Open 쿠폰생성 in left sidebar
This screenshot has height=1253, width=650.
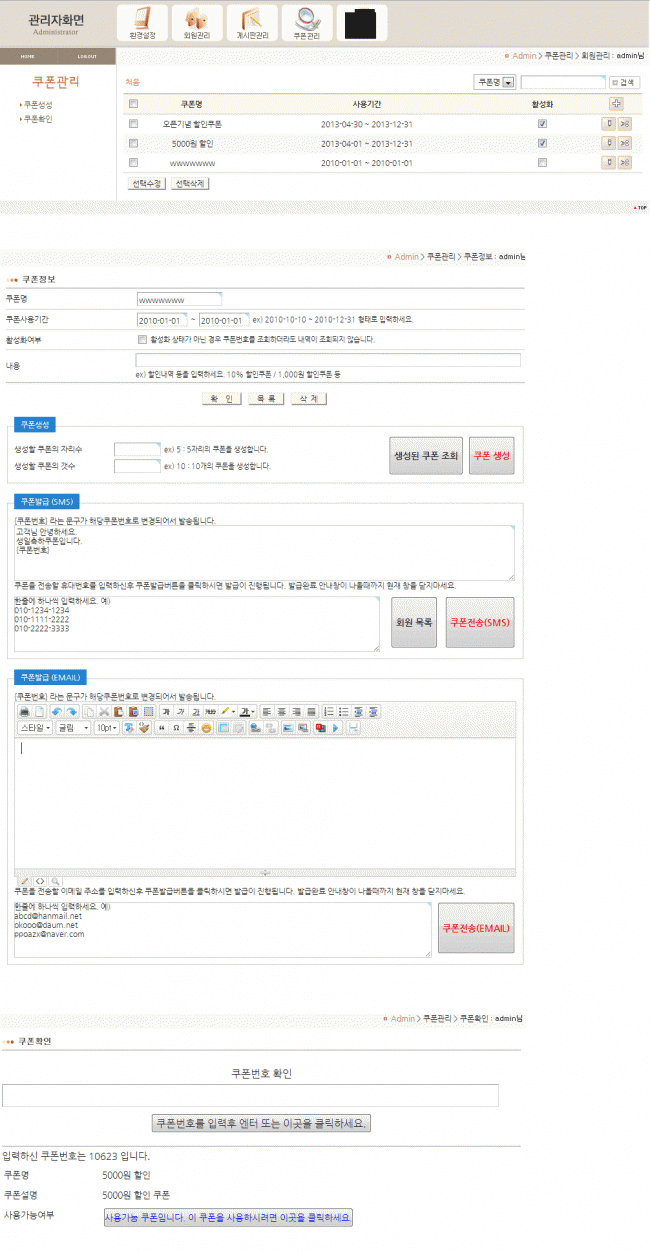click(38, 104)
